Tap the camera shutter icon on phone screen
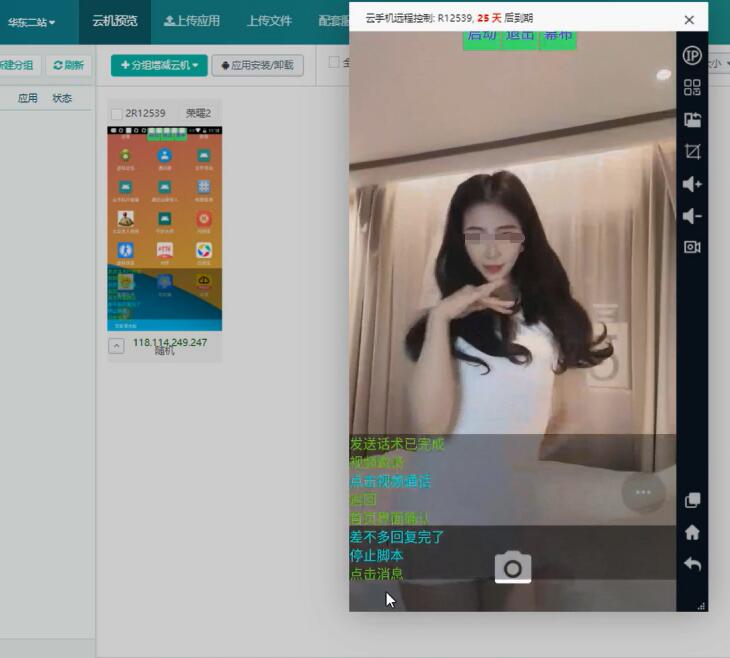This screenshot has height=658, width=730. (513, 567)
